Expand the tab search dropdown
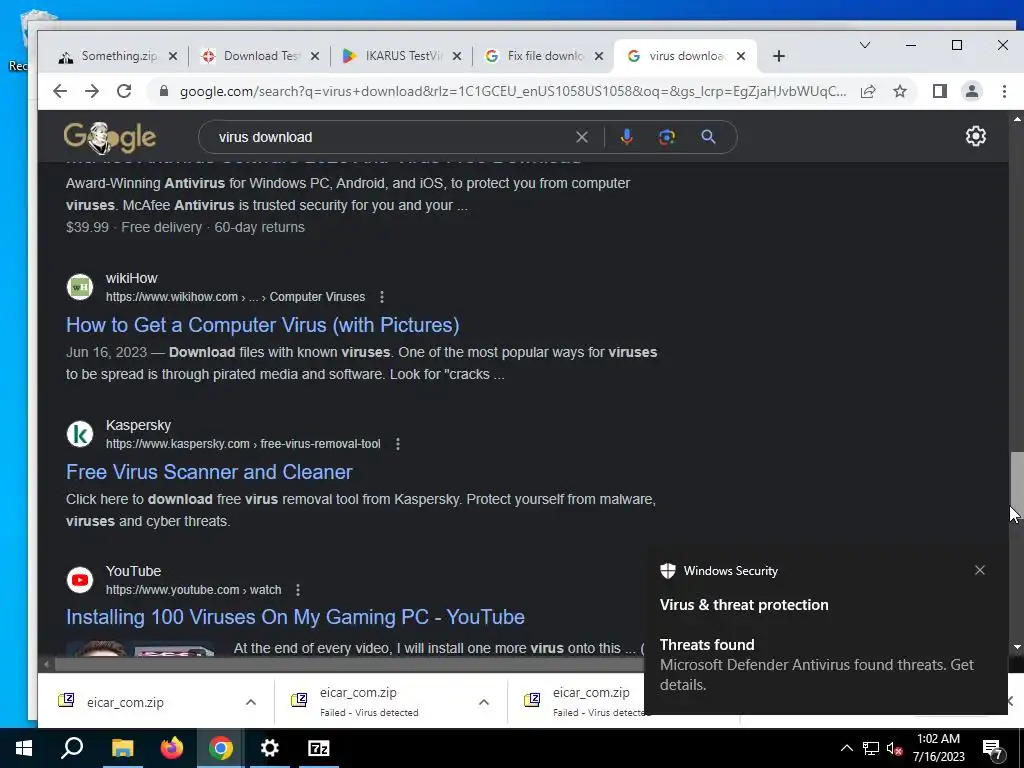The height and width of the screenshot is (768, 1024). pyautogui.click(x=865, y=45)
